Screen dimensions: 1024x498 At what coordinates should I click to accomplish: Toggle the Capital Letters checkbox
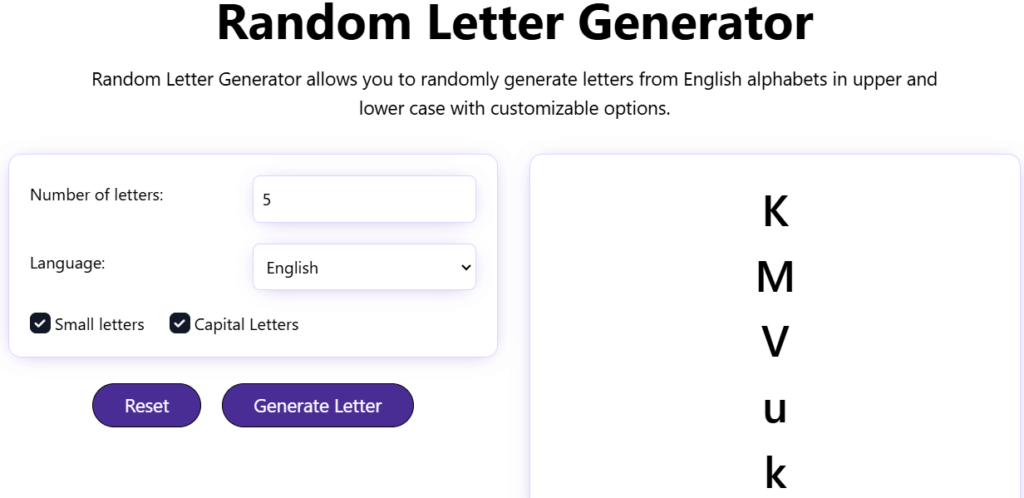(180, 323)
